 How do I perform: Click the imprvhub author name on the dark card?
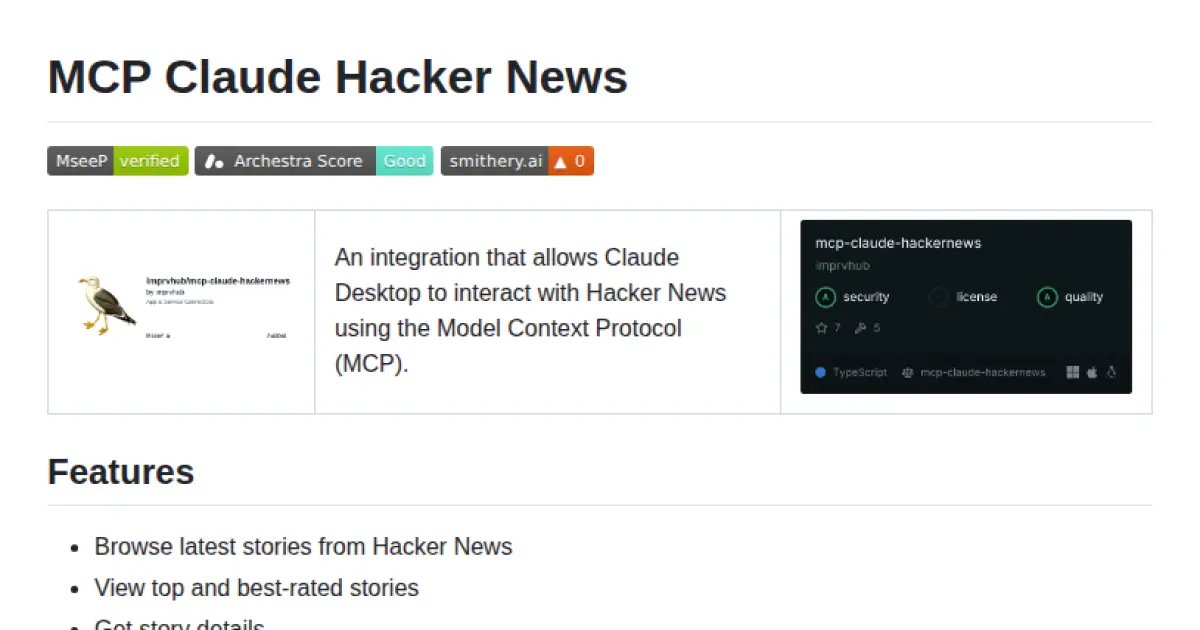click(842, 265)
